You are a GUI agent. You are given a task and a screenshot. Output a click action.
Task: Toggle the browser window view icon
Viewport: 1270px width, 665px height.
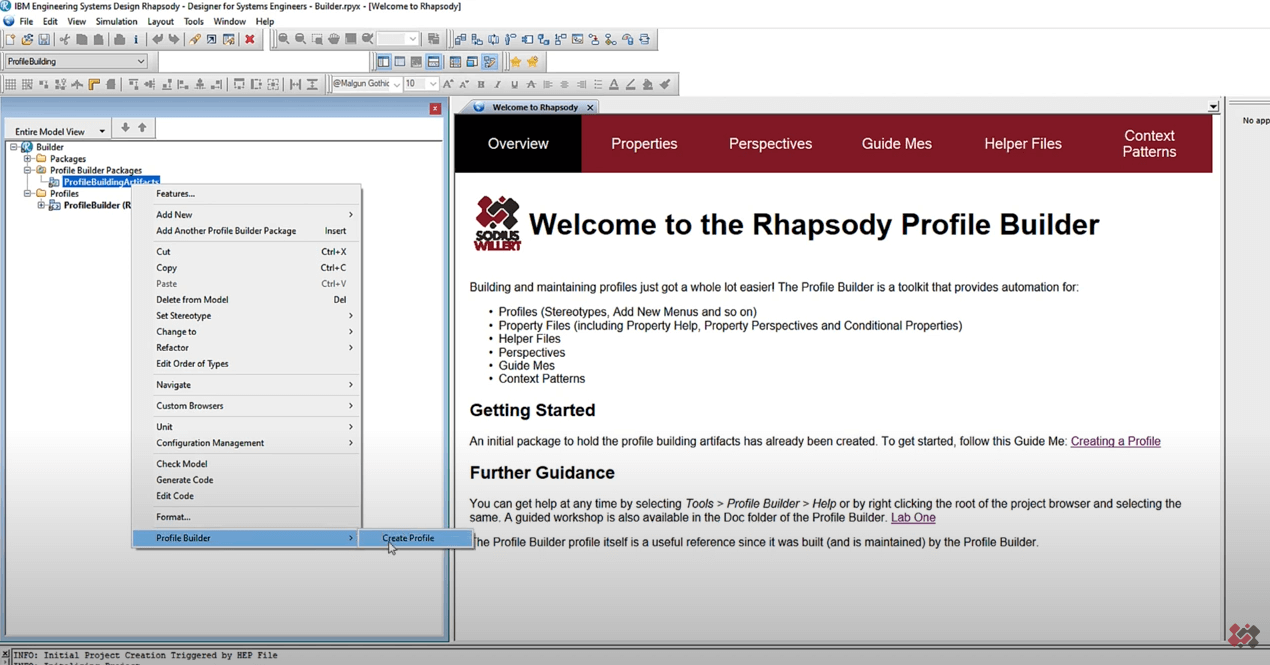point(383,62)
